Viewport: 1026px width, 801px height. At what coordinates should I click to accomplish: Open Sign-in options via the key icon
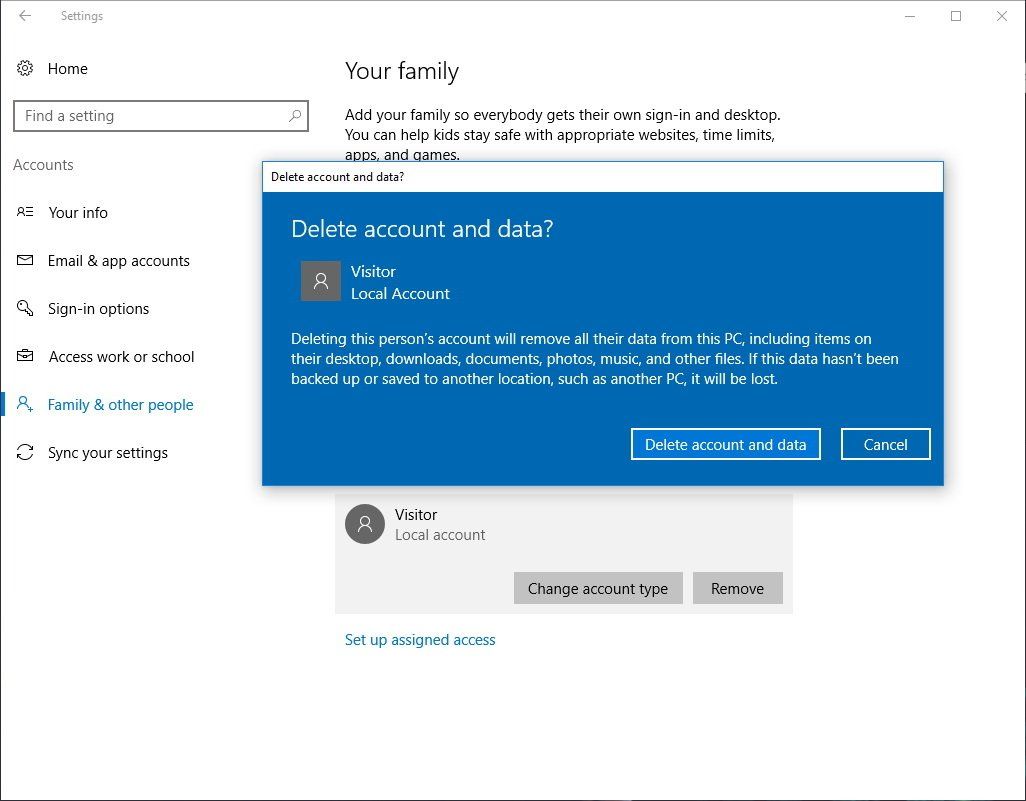[25, 308]
